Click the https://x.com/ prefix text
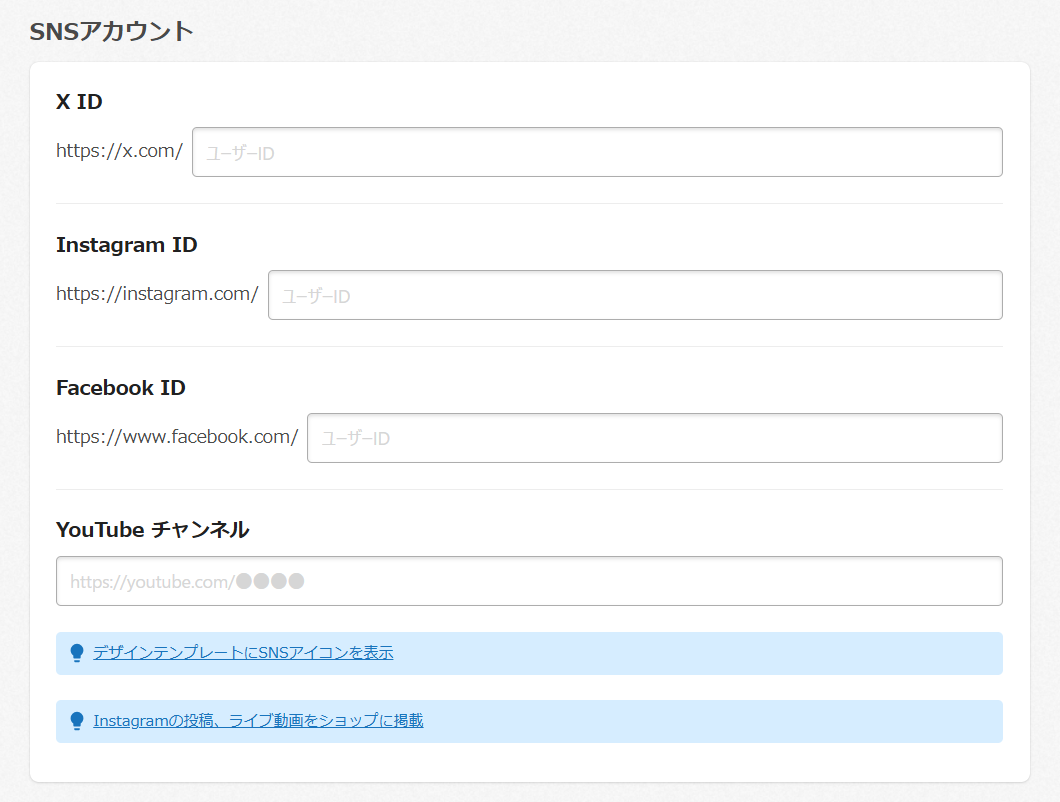The width and height of the screenshot is (1060, 802). (x=119, y=151)
